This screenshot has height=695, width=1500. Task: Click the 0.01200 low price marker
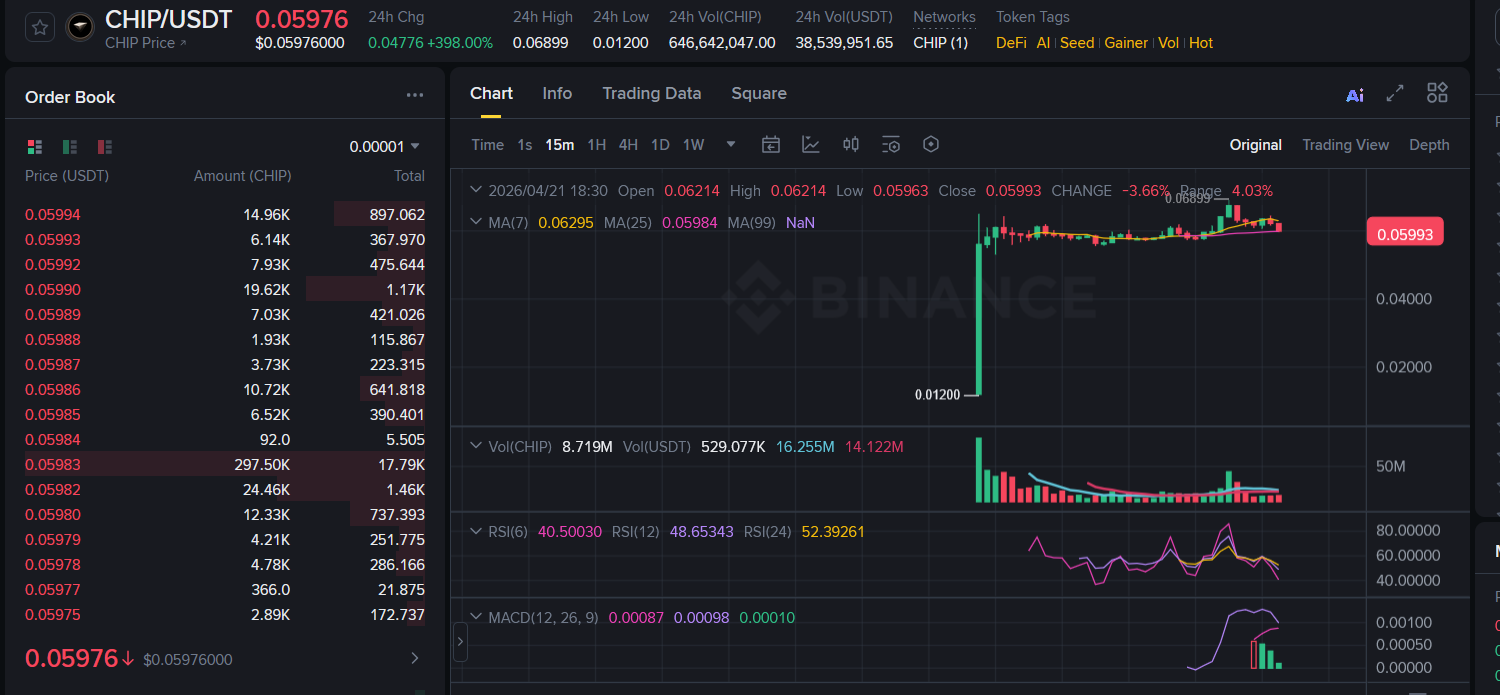coord(937,395)
